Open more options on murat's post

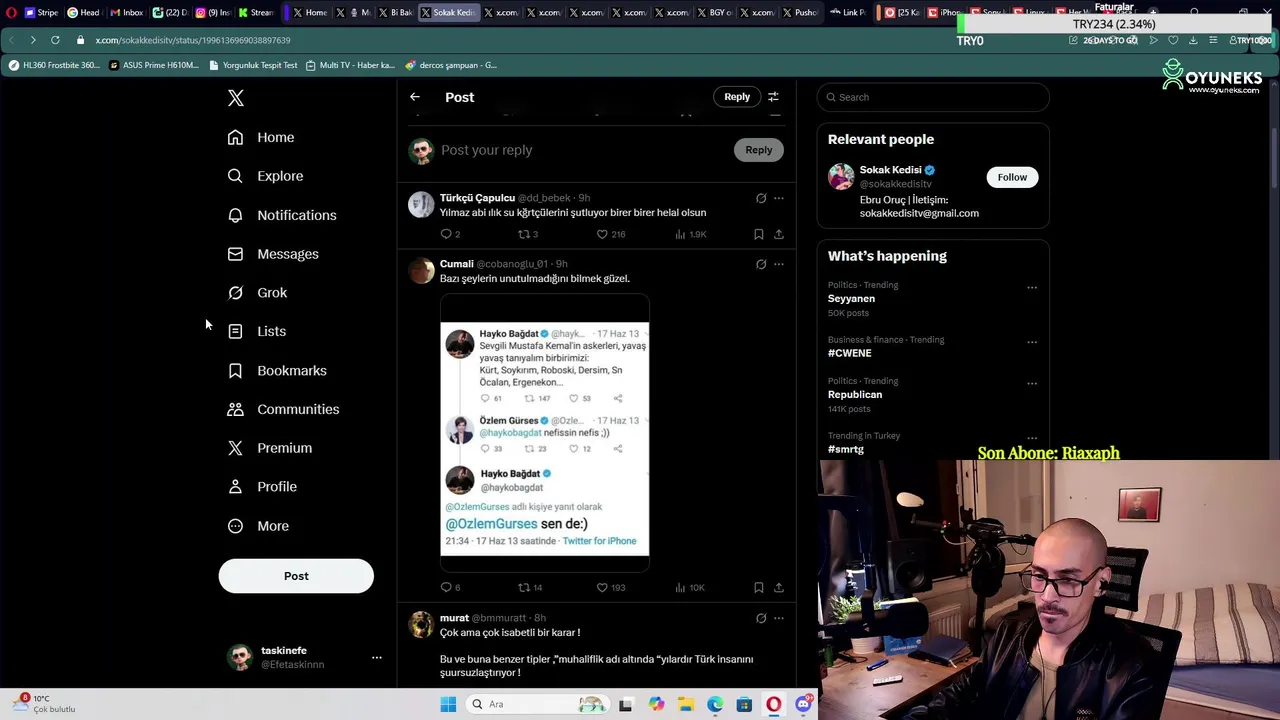[779, 618]
